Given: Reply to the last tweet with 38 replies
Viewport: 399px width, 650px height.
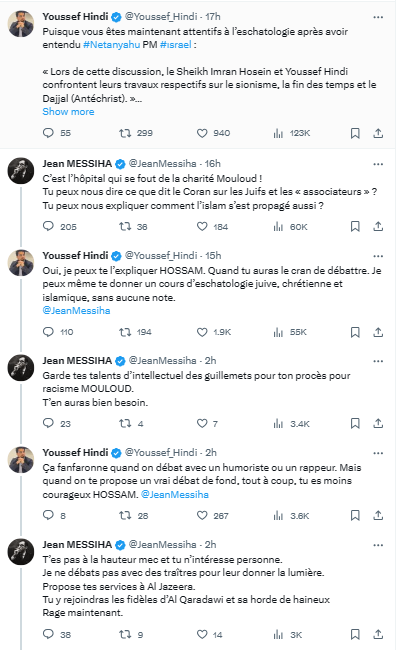Looking at the screenshot, I should [48, 634].
